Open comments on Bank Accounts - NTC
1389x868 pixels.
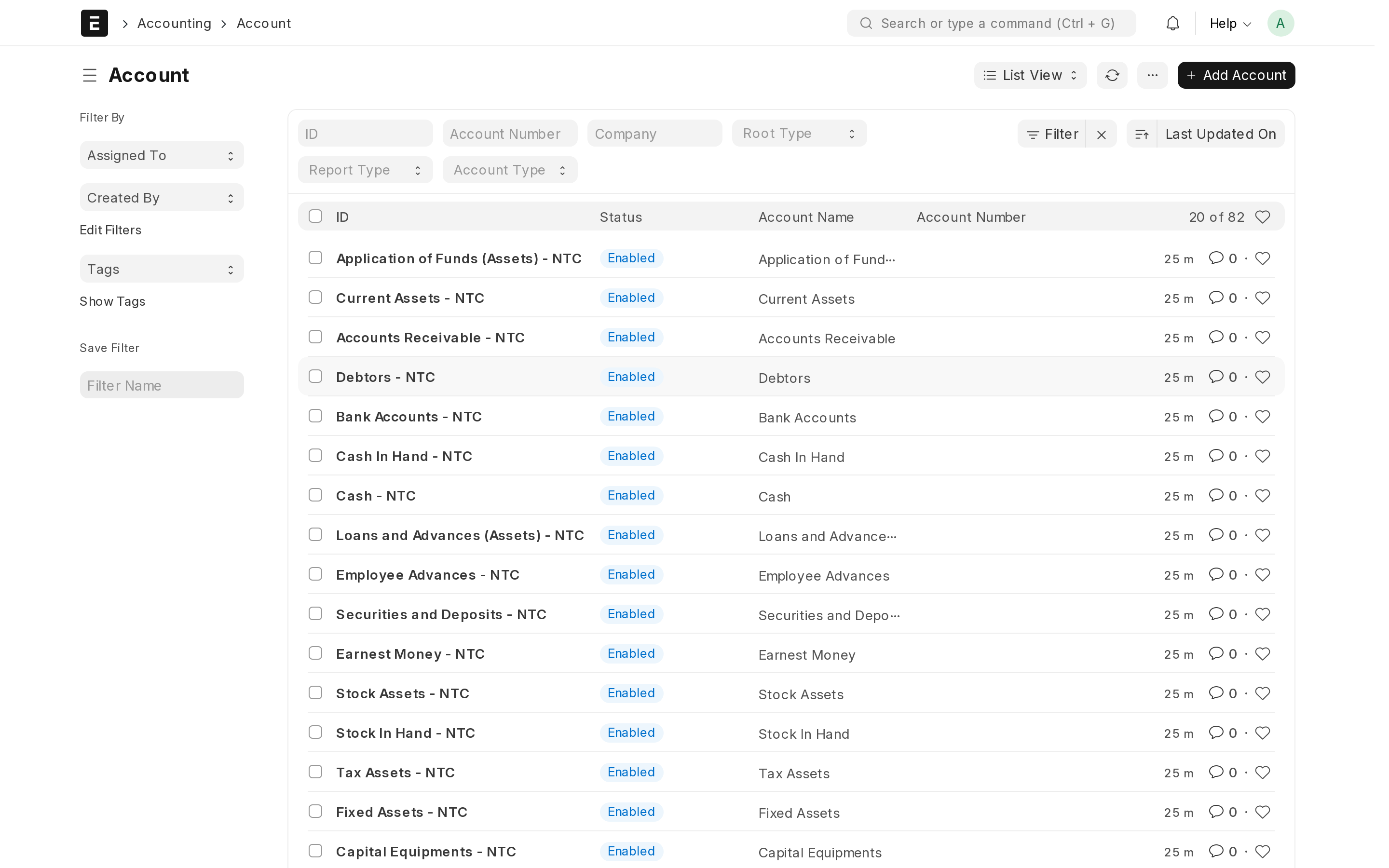(x=1223, y=417)
